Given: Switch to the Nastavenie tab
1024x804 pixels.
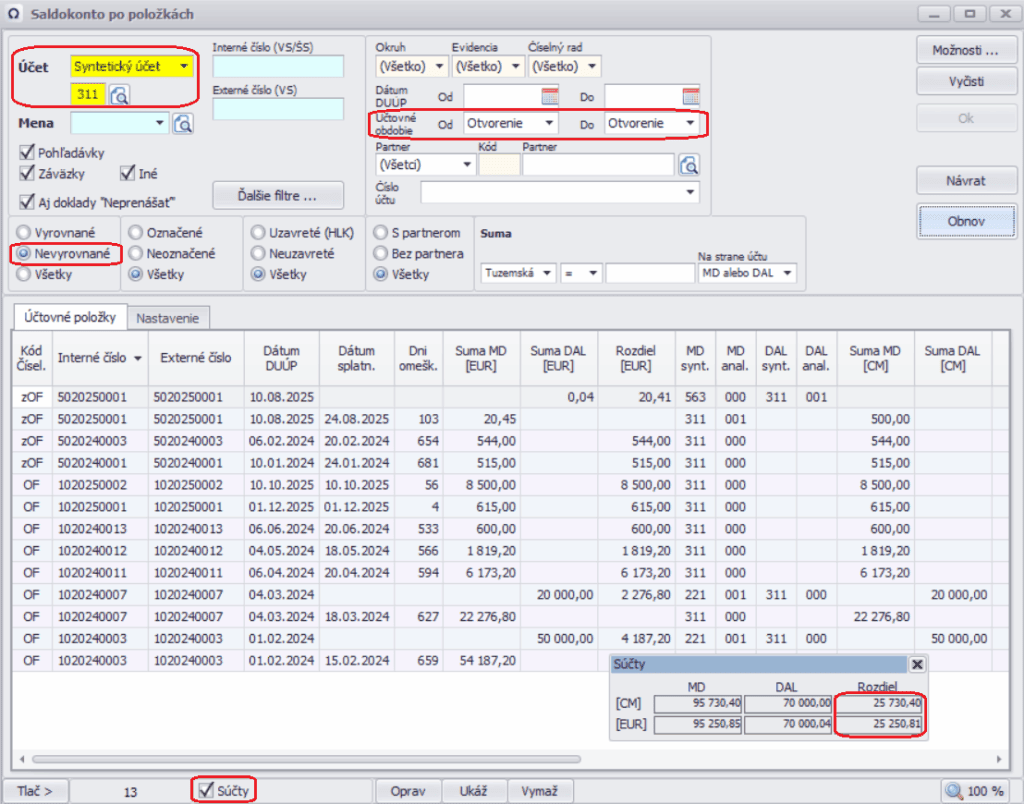Looking at the screenshot, I should 168,318.
